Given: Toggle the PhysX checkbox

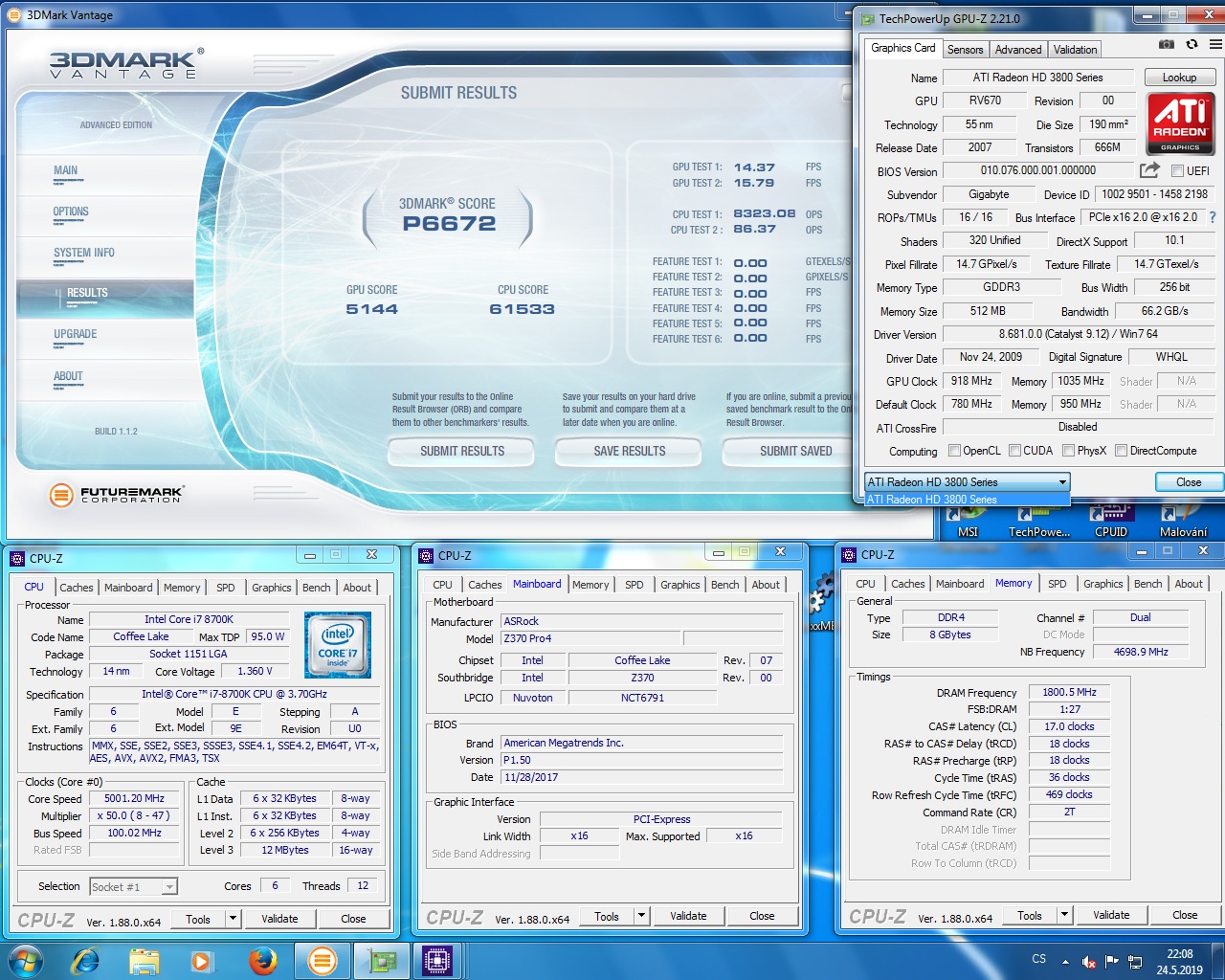Looking at the screenshot, I should 1068,451.
